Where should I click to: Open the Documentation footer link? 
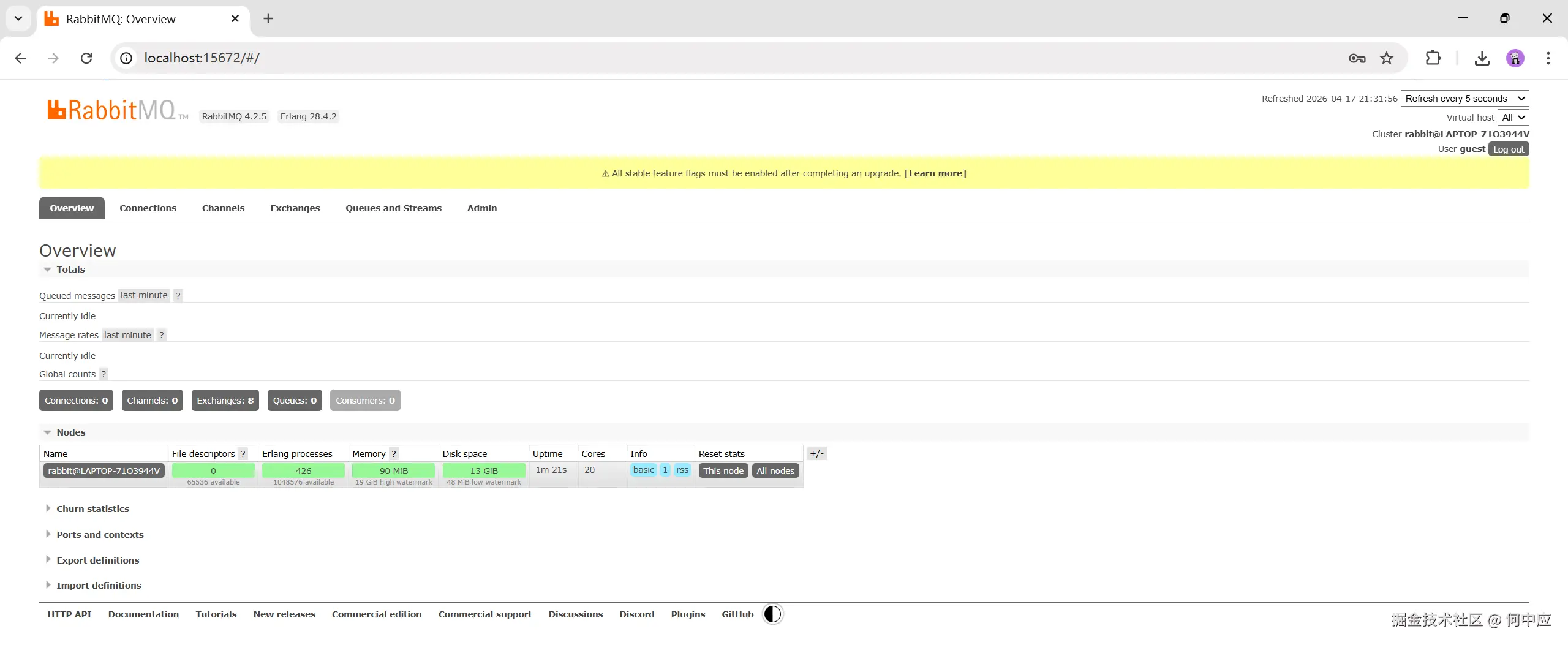[x=143, y=614]
